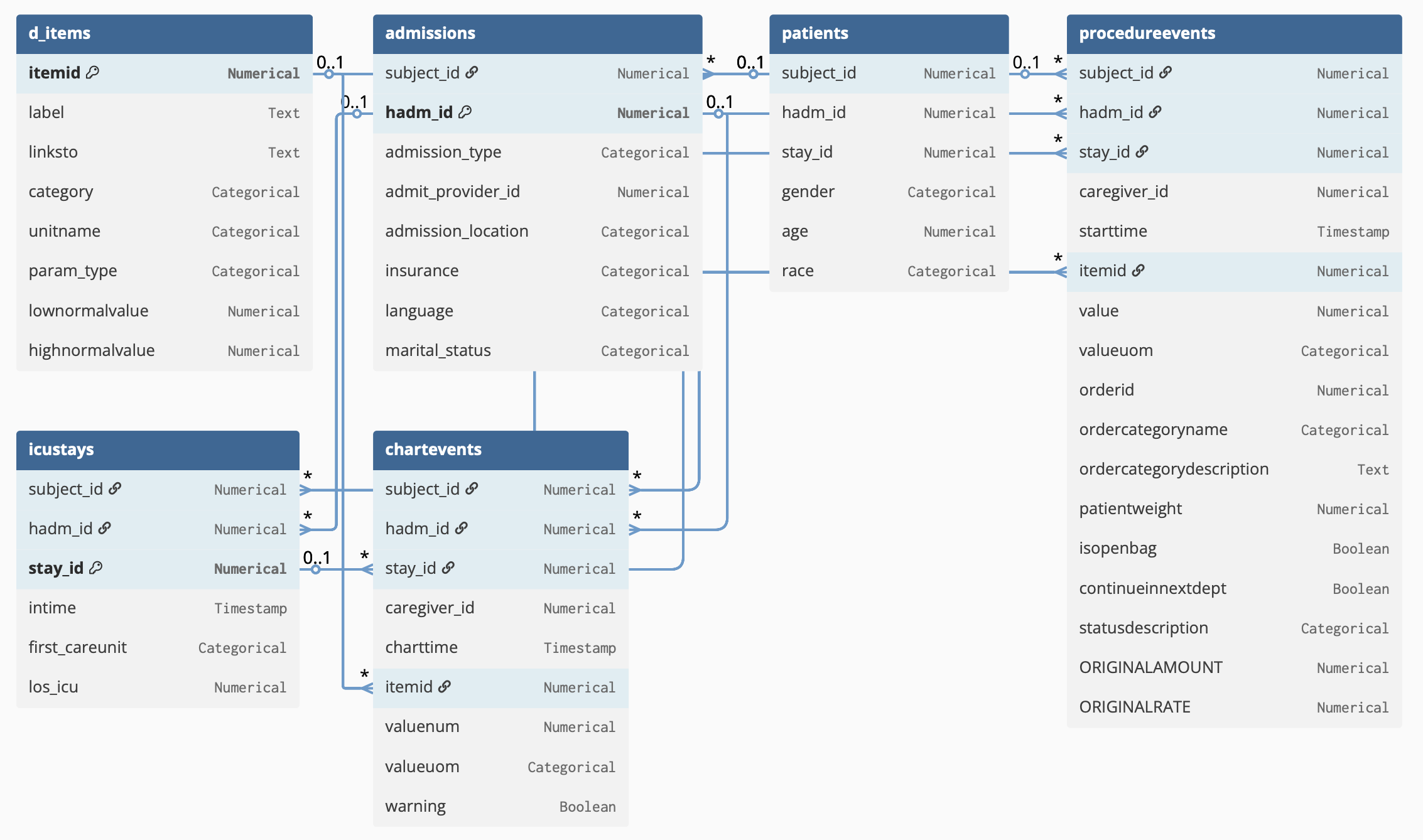Image resolution: width=1423 pixels, height=840 pixels.
Task: Click the link icon next to procedureevents hadm_id
Action: click(1155, 112)
